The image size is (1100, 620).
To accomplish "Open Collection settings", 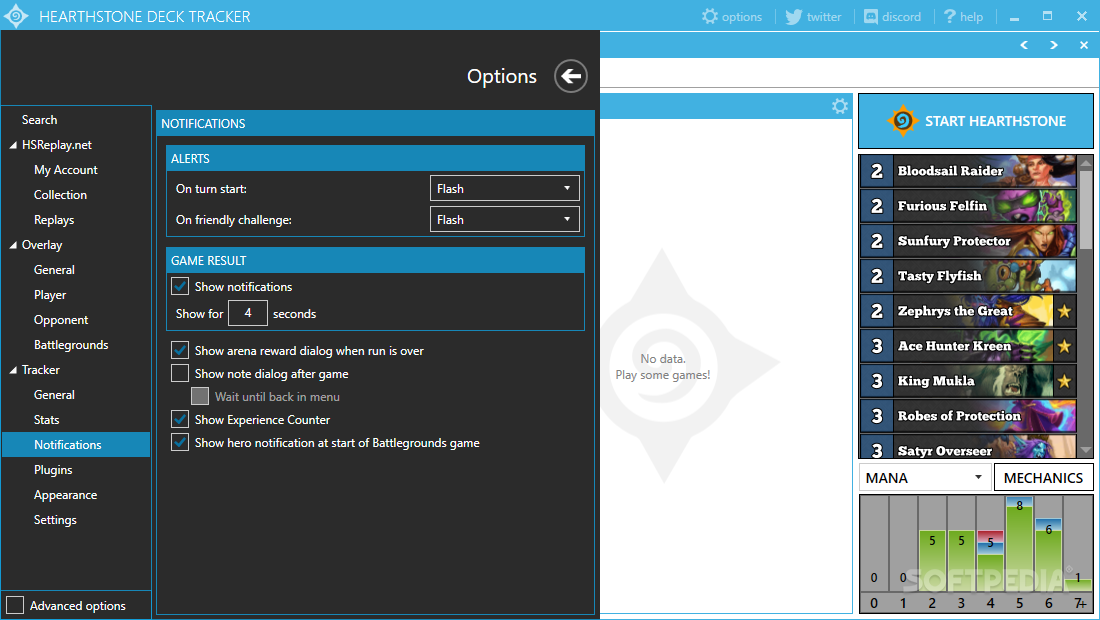I will (60, 195).
